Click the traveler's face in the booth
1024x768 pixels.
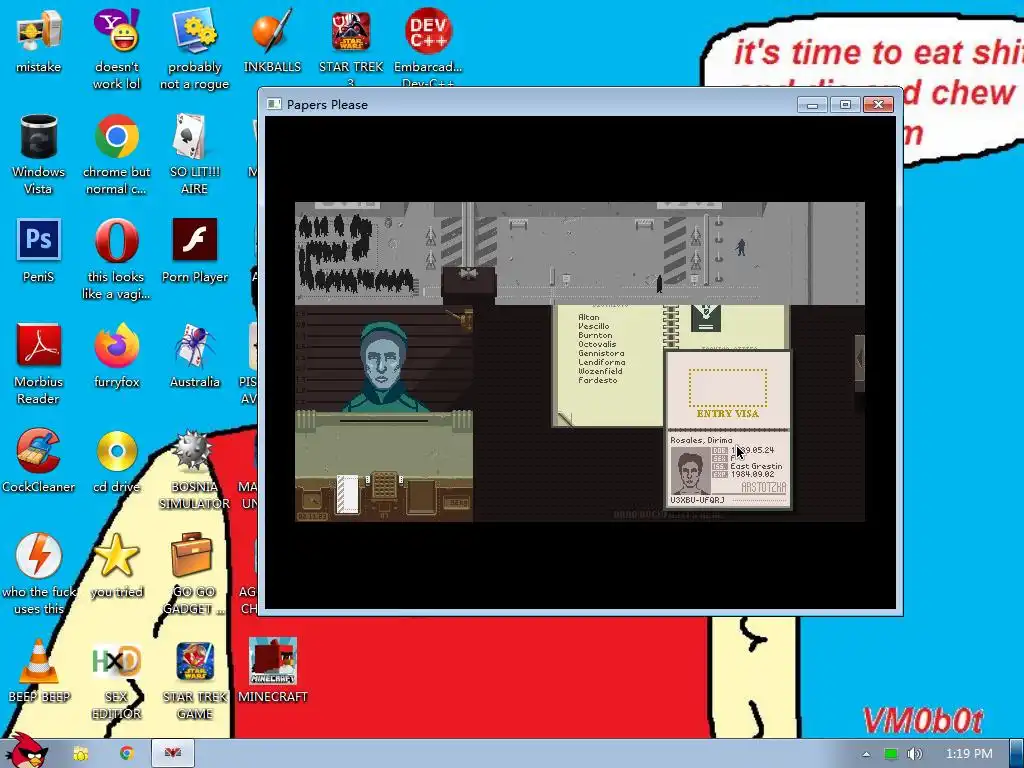point(383,363)
